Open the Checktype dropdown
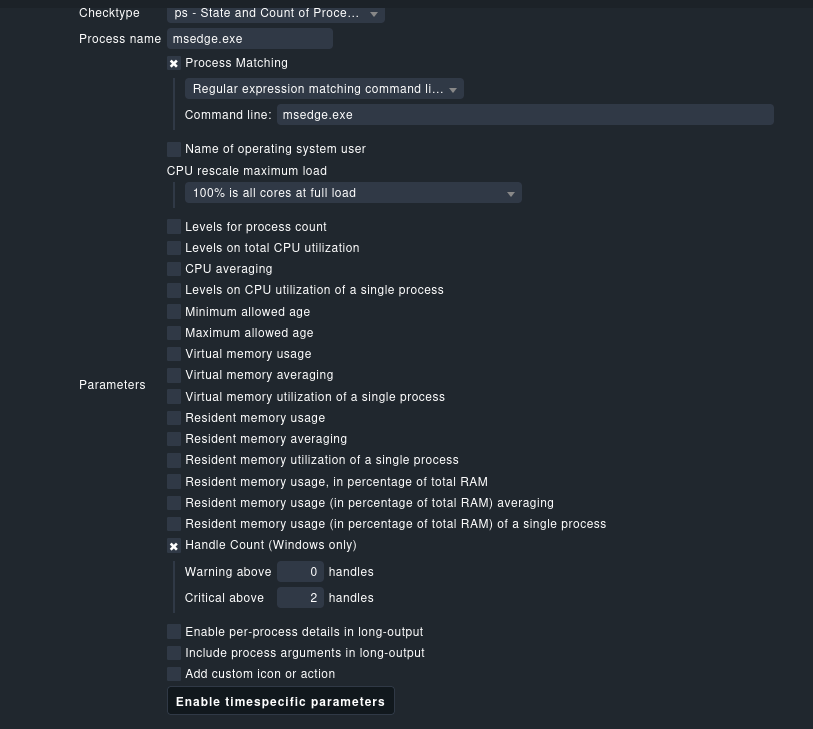Viewport: 813px width, 729px height. click(275, 13)
